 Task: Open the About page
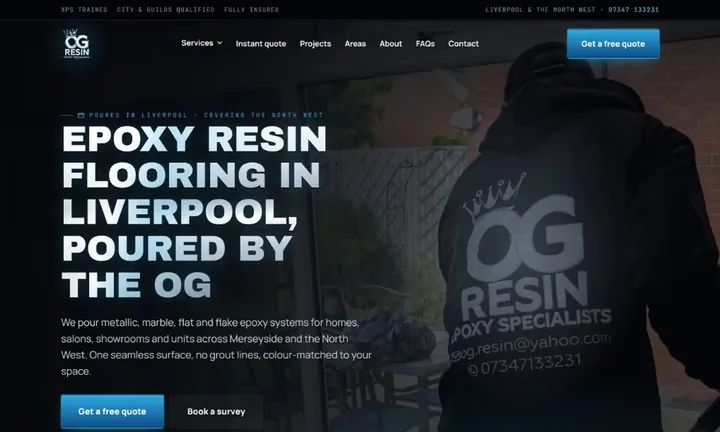point(390,44)
